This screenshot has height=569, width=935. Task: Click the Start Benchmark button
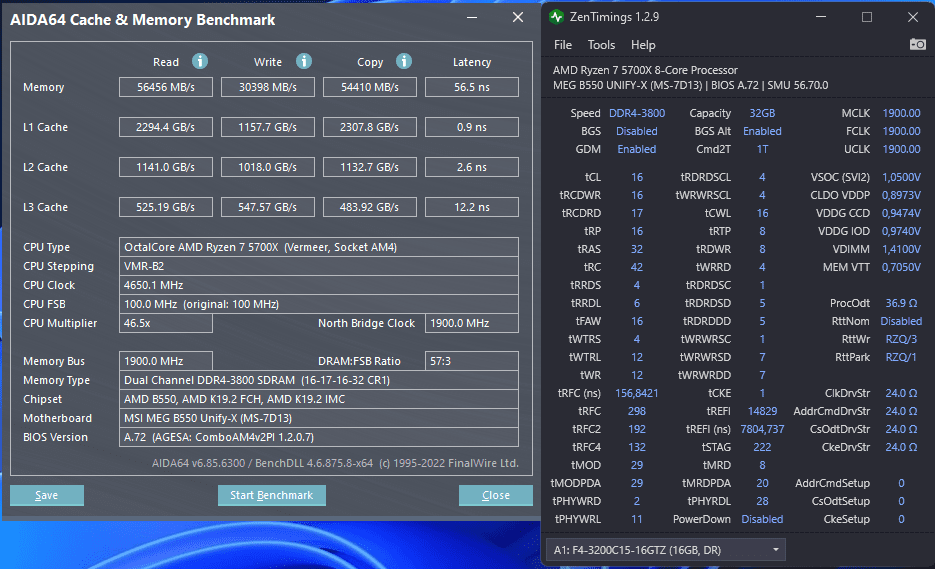coord(271,495)
